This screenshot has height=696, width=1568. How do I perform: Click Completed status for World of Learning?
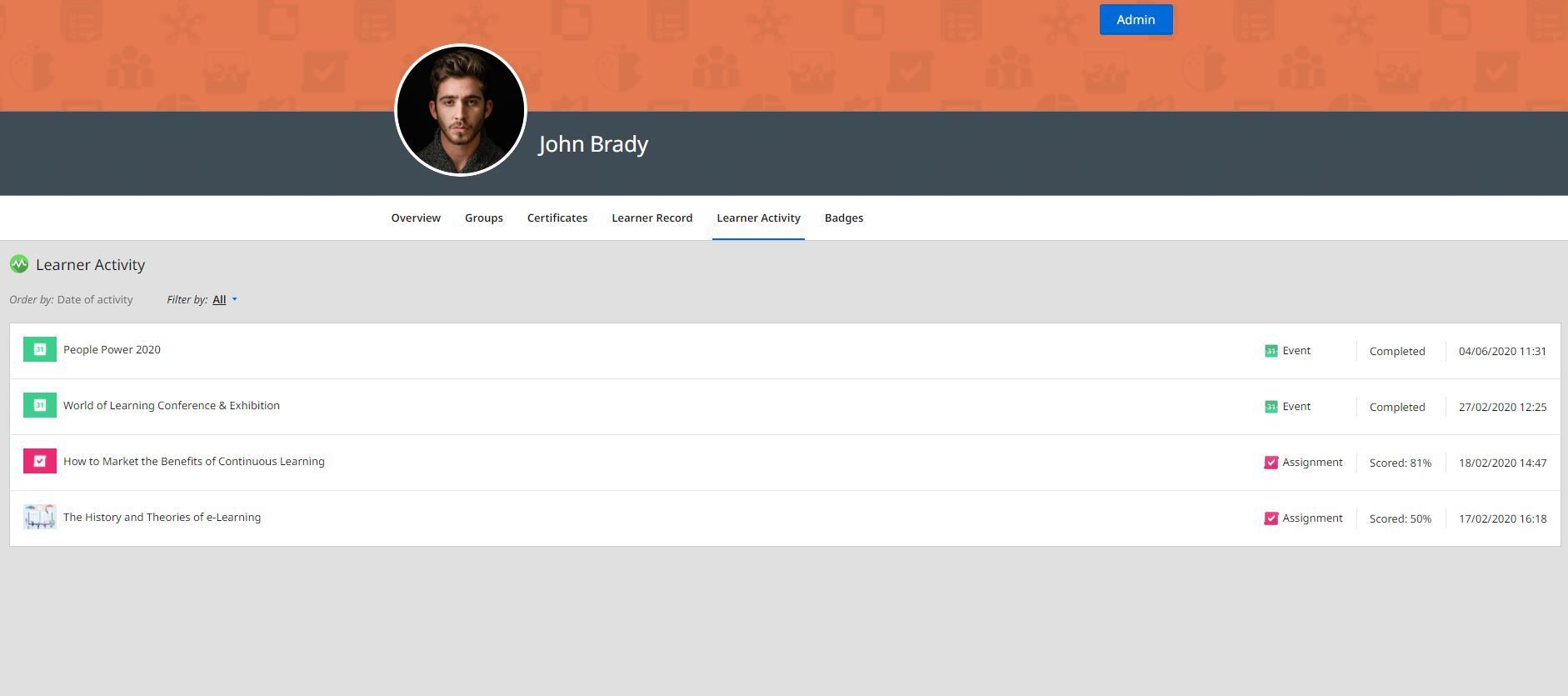click(x=1397, y=407)
